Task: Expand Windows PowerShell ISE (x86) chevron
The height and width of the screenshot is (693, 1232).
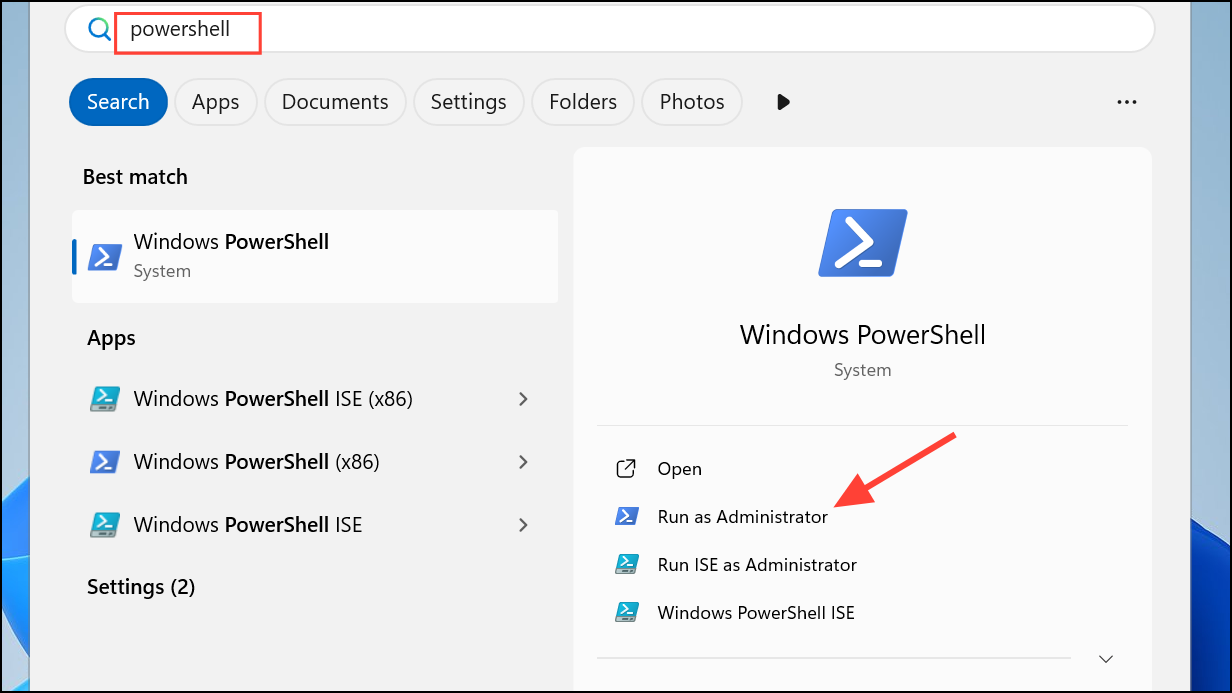Action: 523,399
